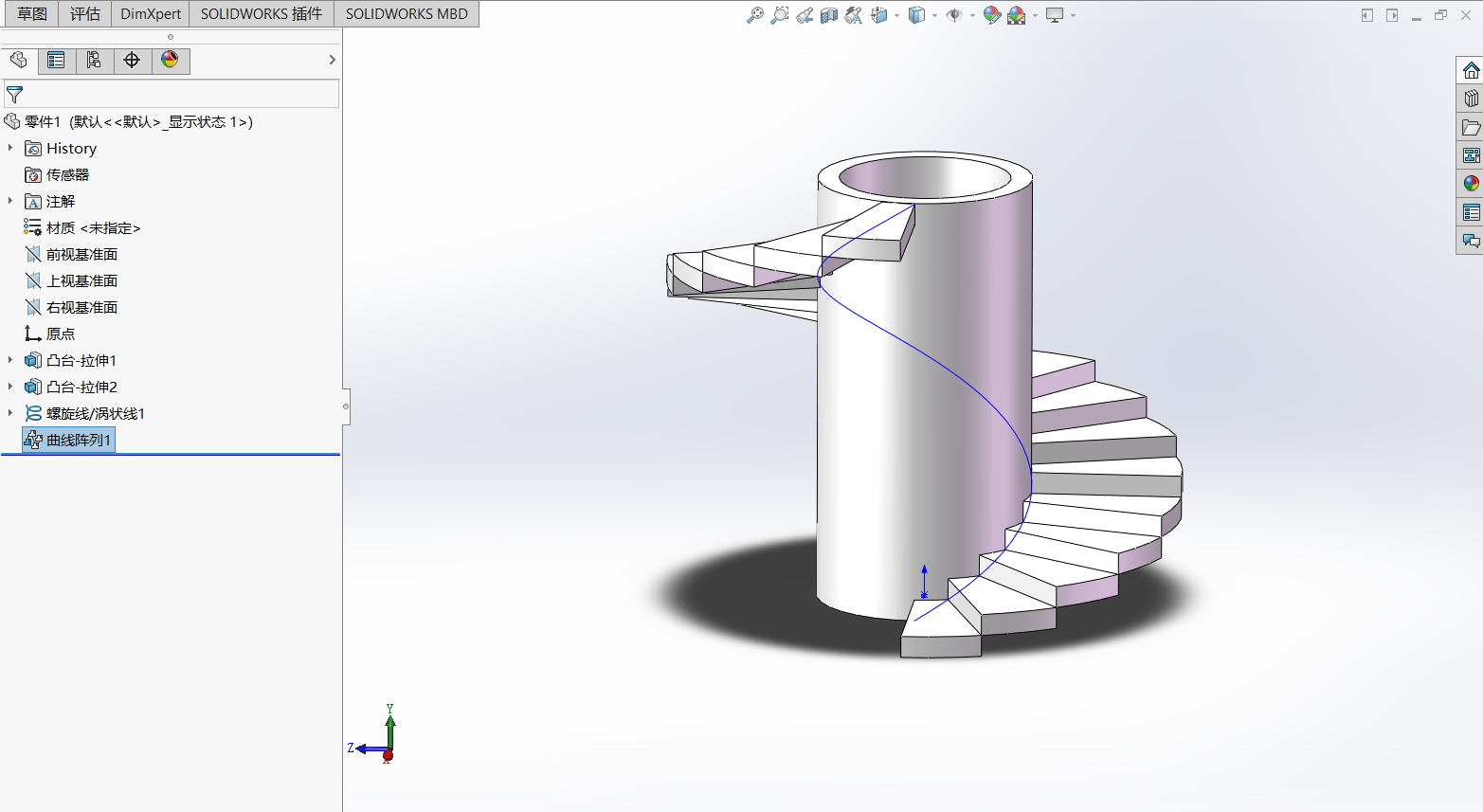
Task: Activate the Section View tool
Action: 829,15
